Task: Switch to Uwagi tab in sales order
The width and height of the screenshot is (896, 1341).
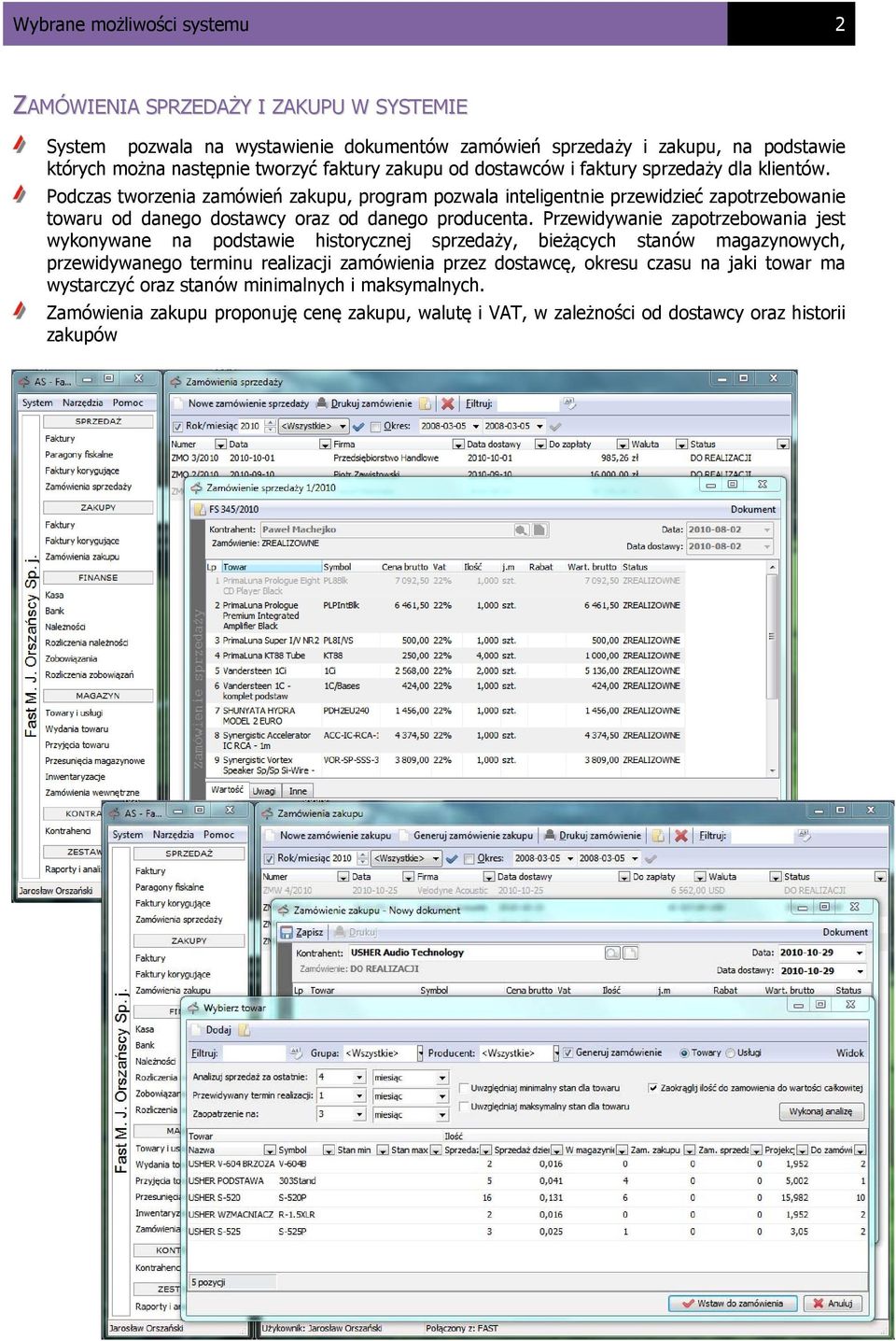Action: click(x=264, y=791)
